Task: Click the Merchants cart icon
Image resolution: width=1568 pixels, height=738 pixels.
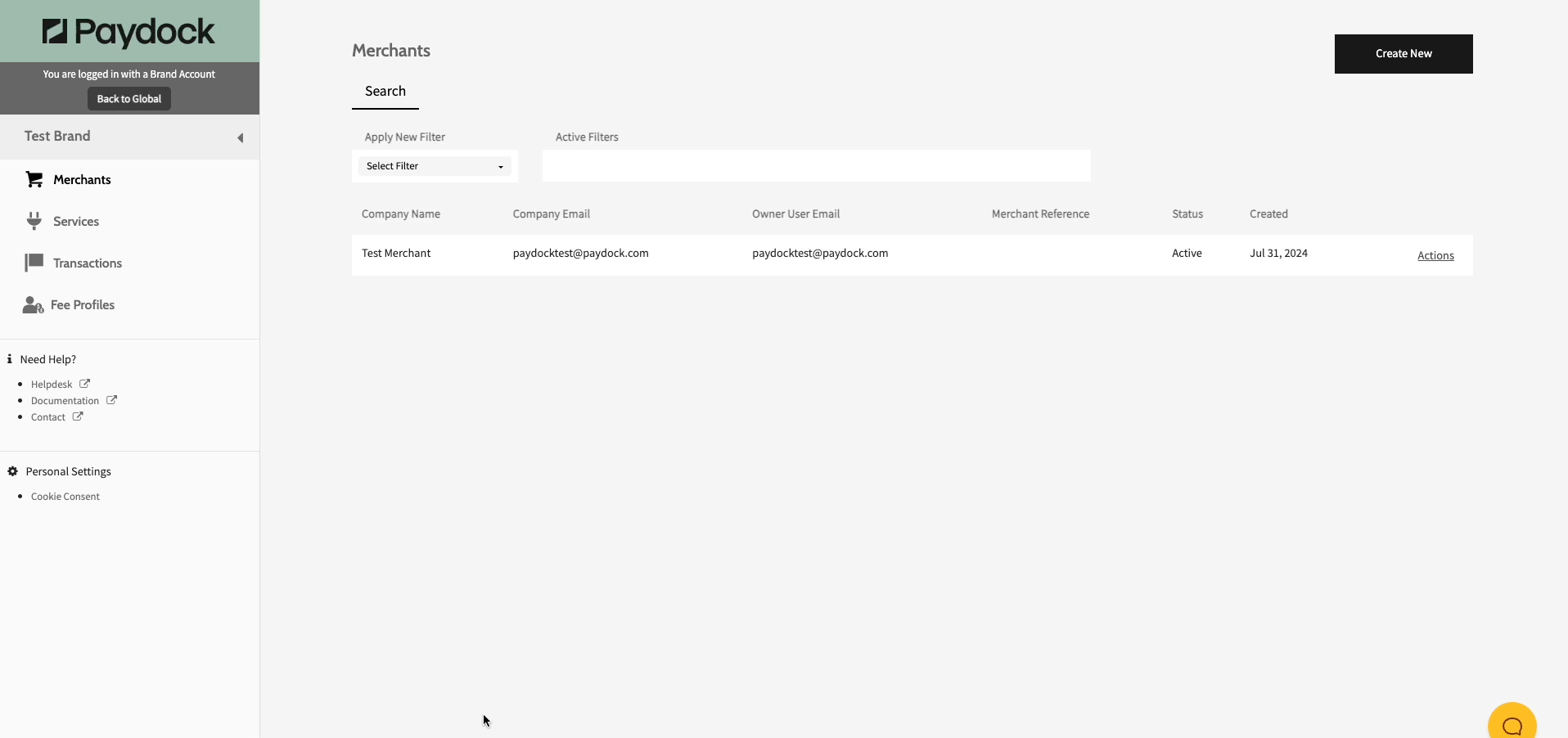Action: pos(34,179)
